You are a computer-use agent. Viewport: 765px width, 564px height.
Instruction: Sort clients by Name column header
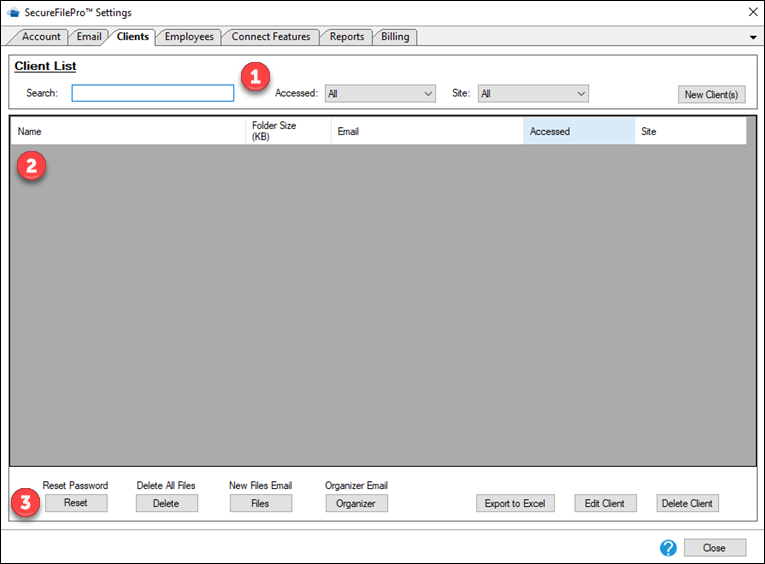128,131
